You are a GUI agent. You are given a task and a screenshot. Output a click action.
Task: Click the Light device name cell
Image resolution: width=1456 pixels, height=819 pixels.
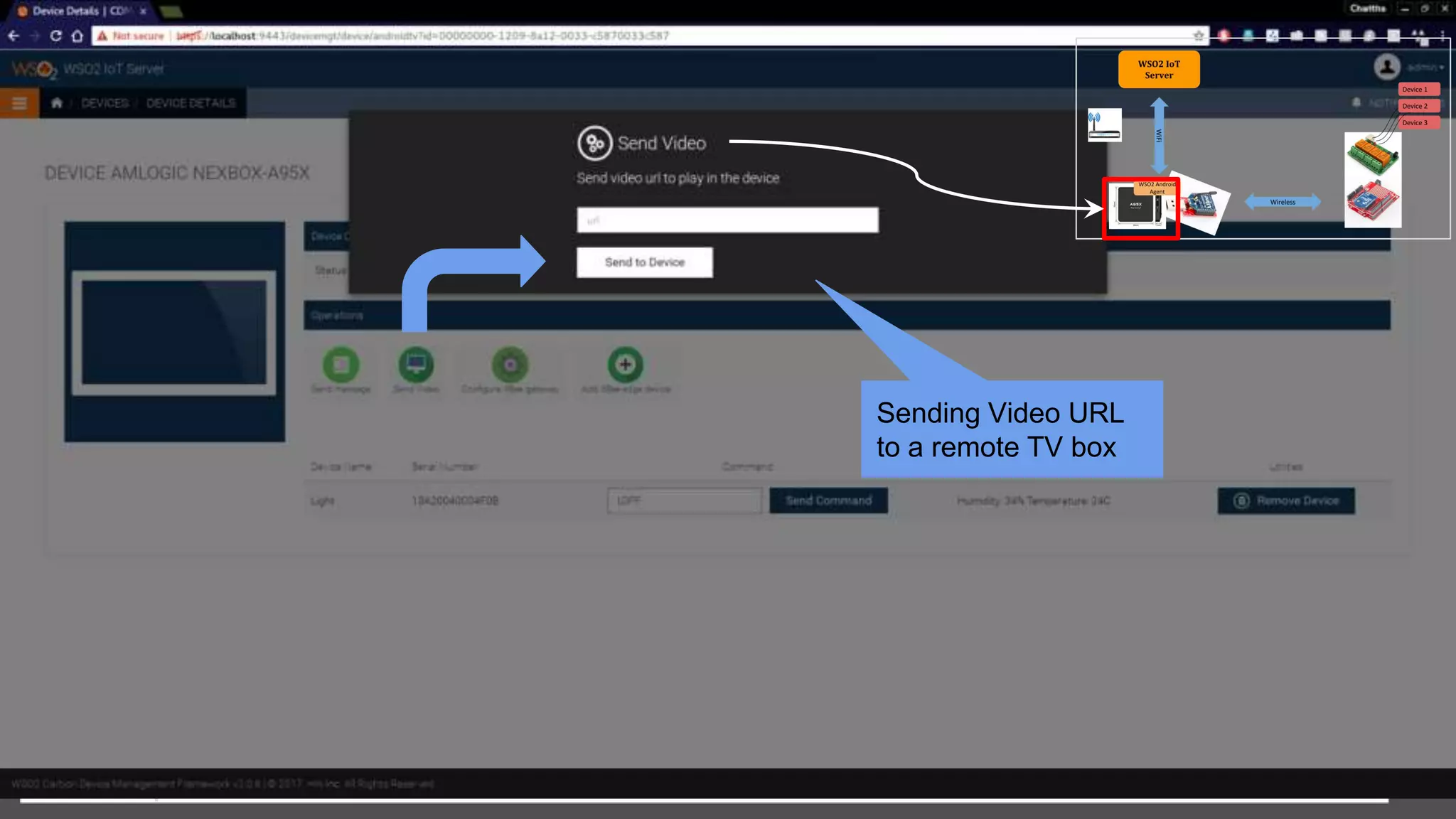point(323,500)
